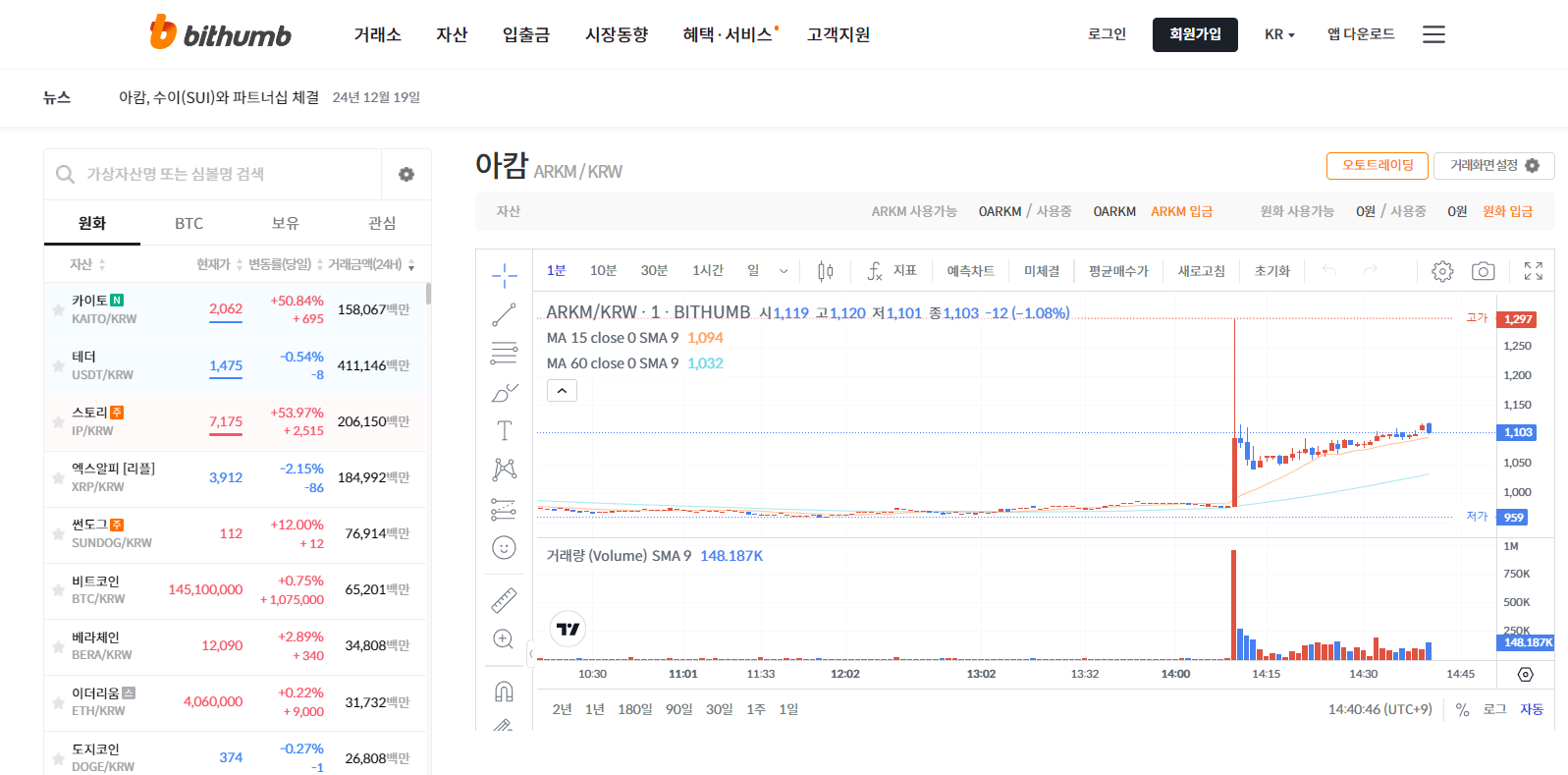Favorite the IP/KRW star
The height and width of the screenshot is (775, 1568).
58,422
